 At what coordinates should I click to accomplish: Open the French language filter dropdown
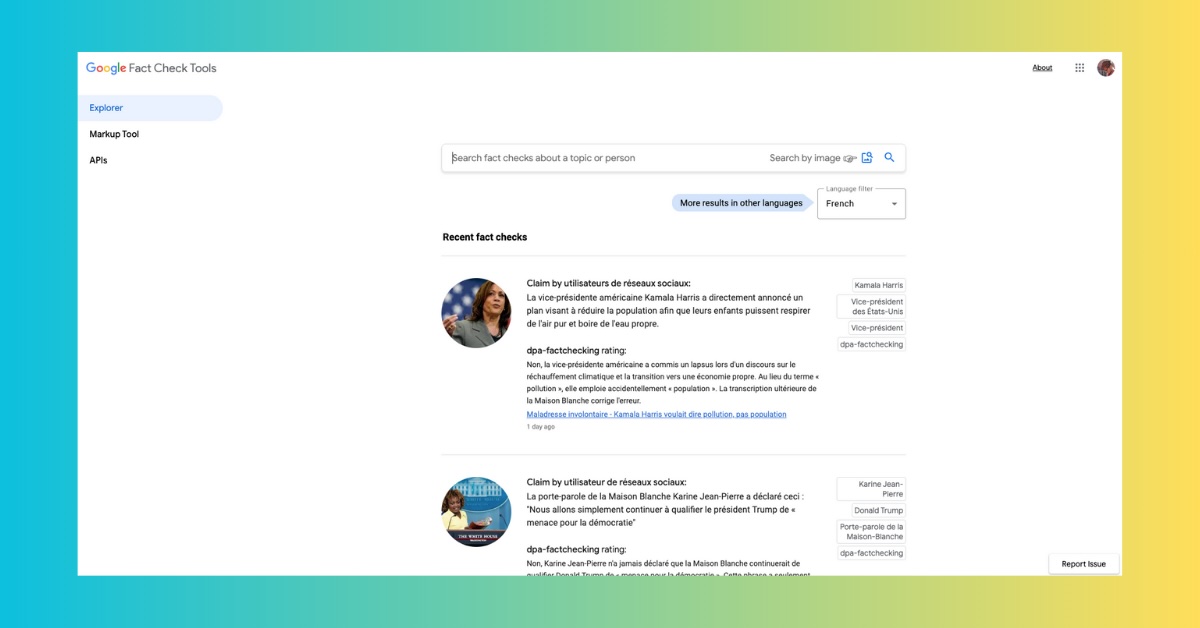(861, 203)
